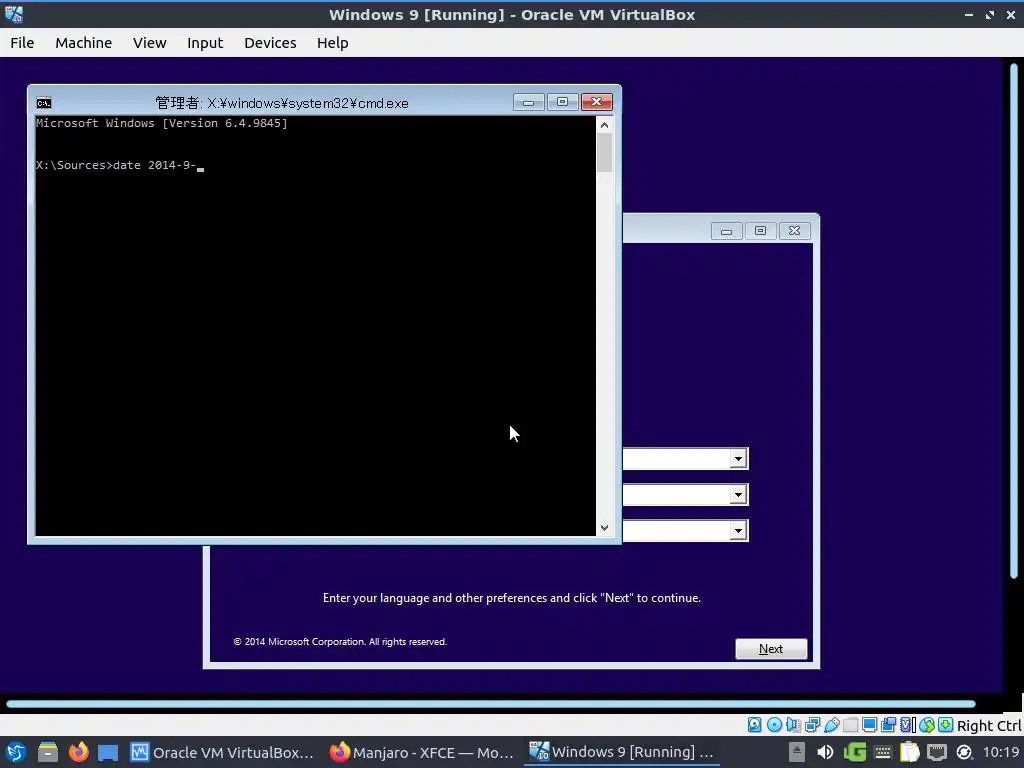Click the keyboard layout tray icon
1024x768 pixels.
[x=882, y=752]
